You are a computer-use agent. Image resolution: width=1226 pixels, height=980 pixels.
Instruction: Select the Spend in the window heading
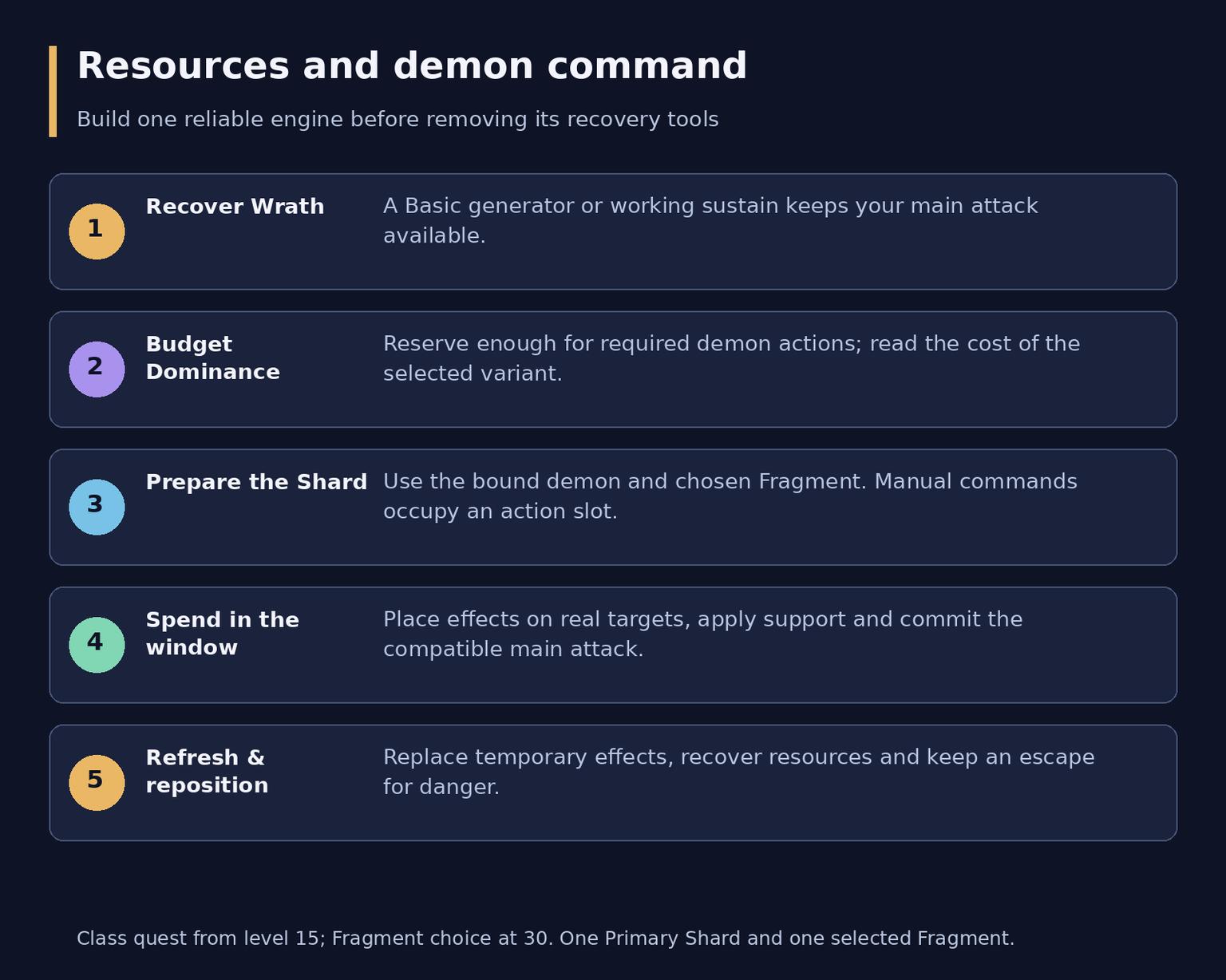click(222, 634)
